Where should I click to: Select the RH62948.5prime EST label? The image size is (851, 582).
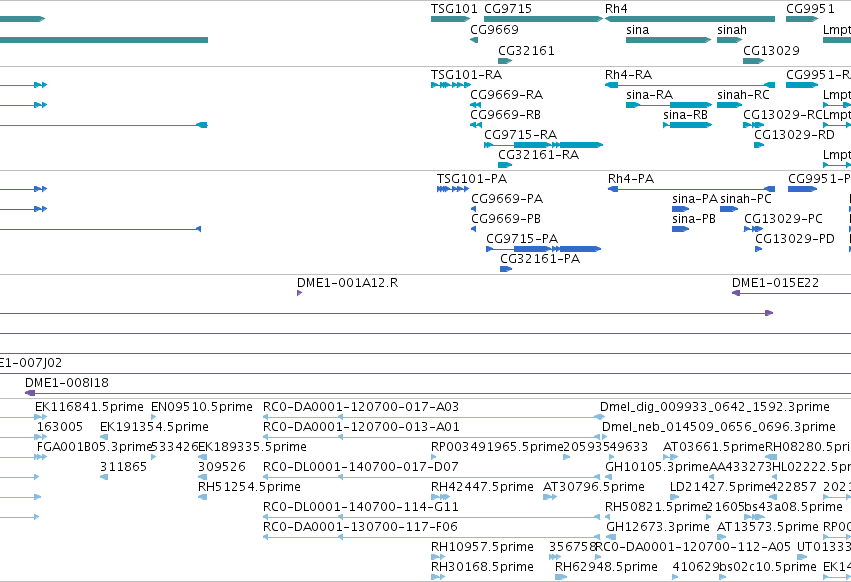tap(606, 567)
